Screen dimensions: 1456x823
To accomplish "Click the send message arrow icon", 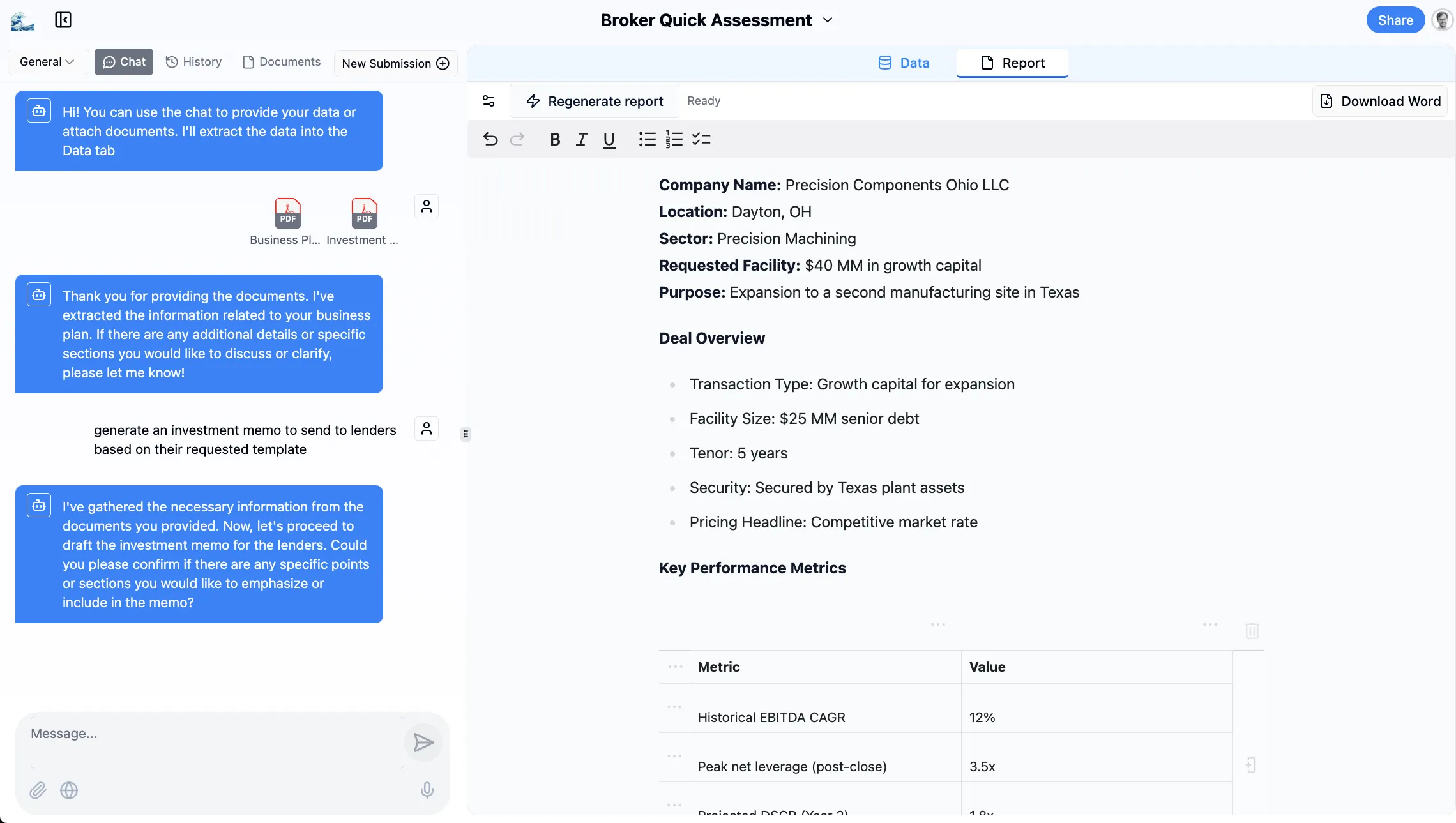I will click(423, 743).
